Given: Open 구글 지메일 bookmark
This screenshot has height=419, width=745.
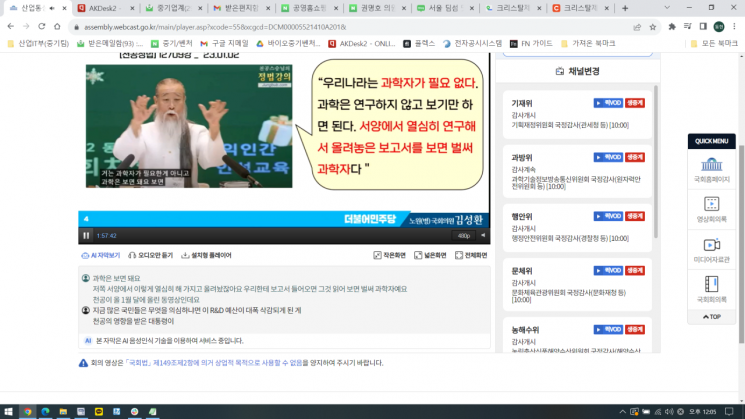Looking at the screenshot, I should click(224, 43).
